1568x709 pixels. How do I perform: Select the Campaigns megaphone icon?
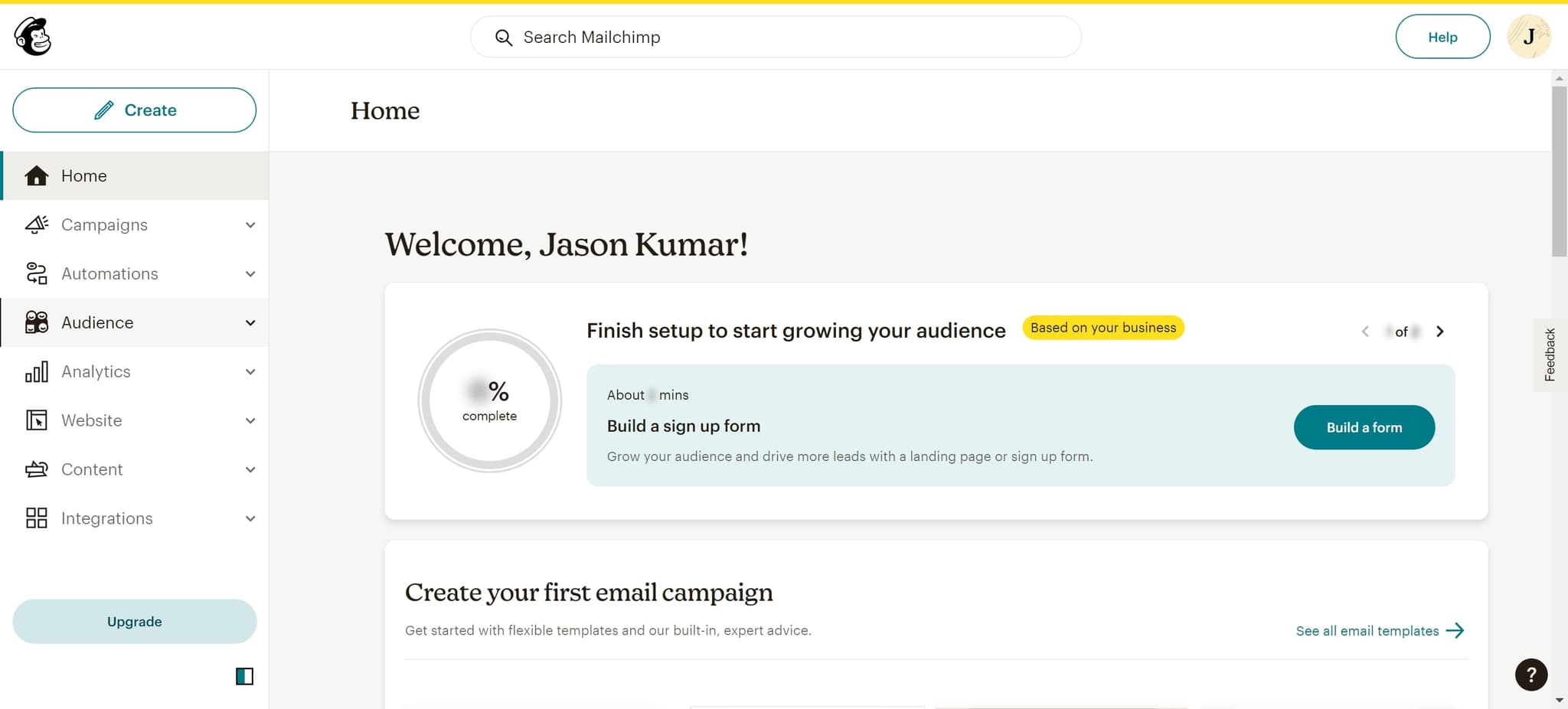click(36, 224)
